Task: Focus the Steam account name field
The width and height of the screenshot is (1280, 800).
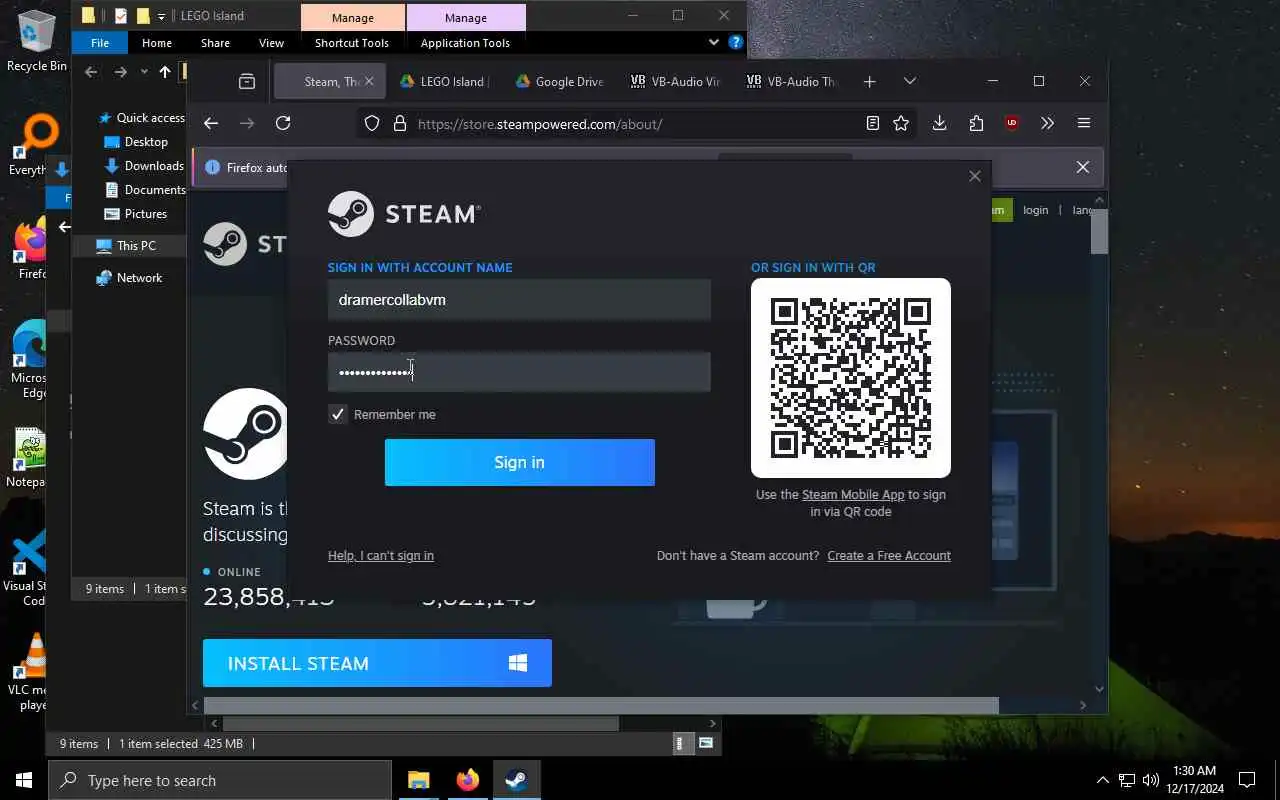Action: tap(519, 299)
